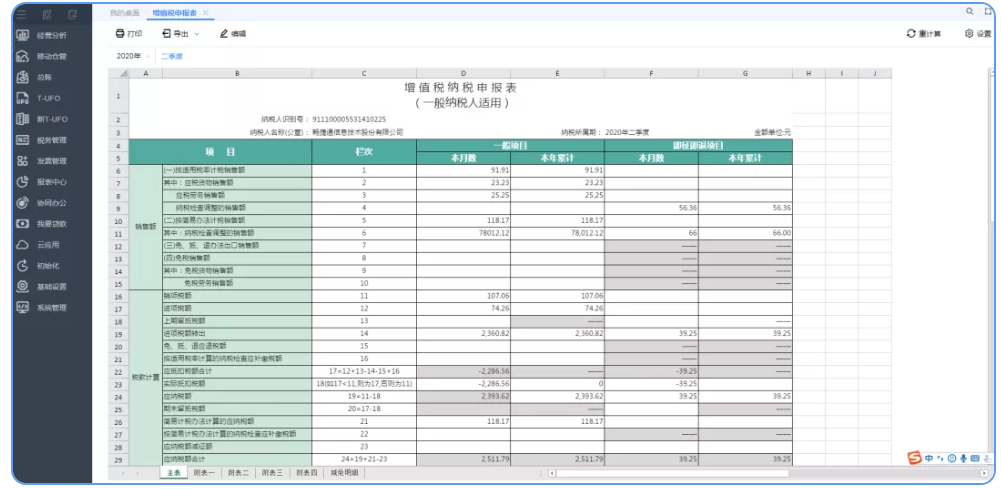This screenshot has height=489, width=1001.
Task: Switch to the 附表一 sheet tab
Action: (204, 473)
